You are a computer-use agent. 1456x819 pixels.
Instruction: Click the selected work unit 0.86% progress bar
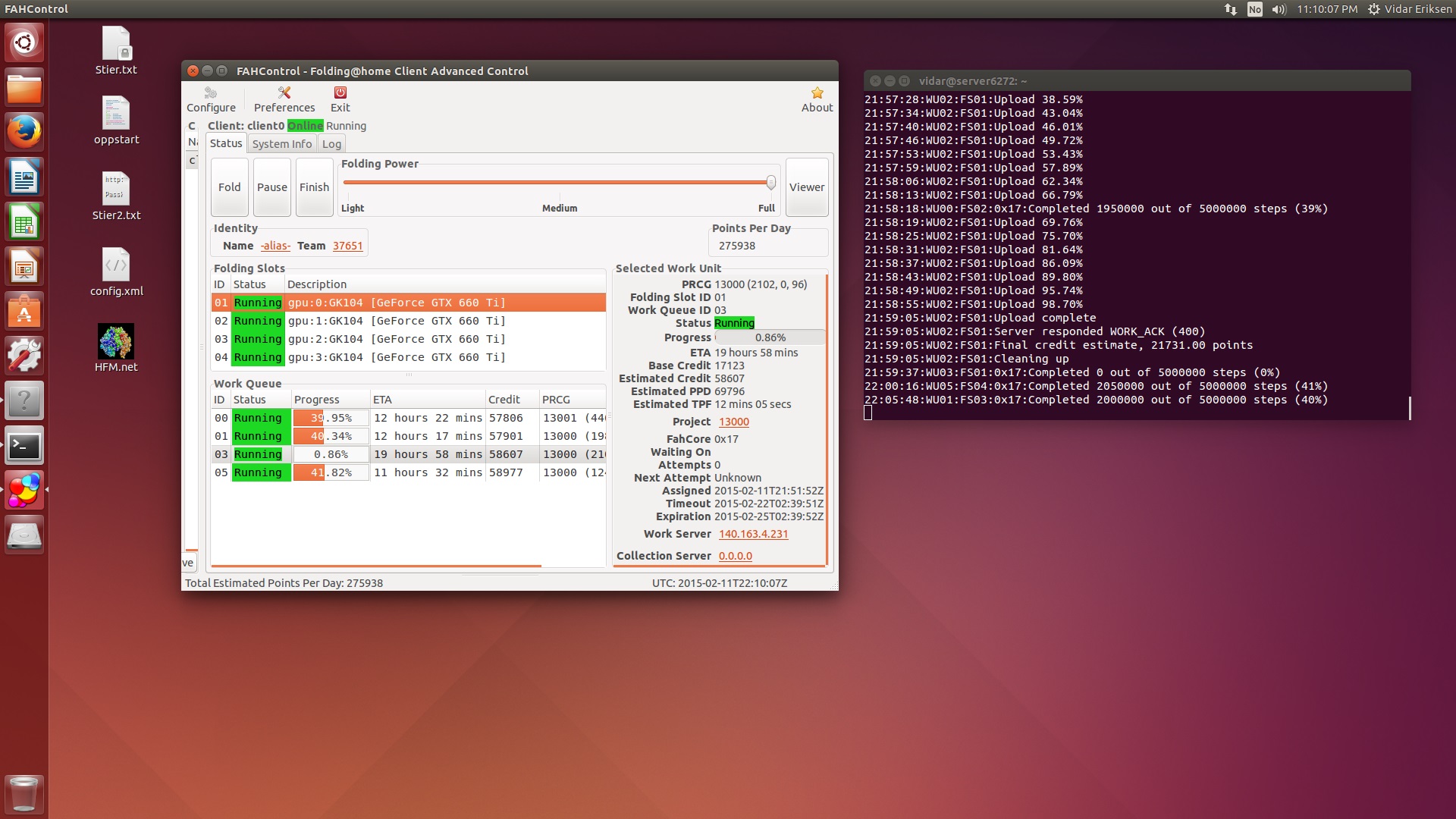[x=770, y=337]
